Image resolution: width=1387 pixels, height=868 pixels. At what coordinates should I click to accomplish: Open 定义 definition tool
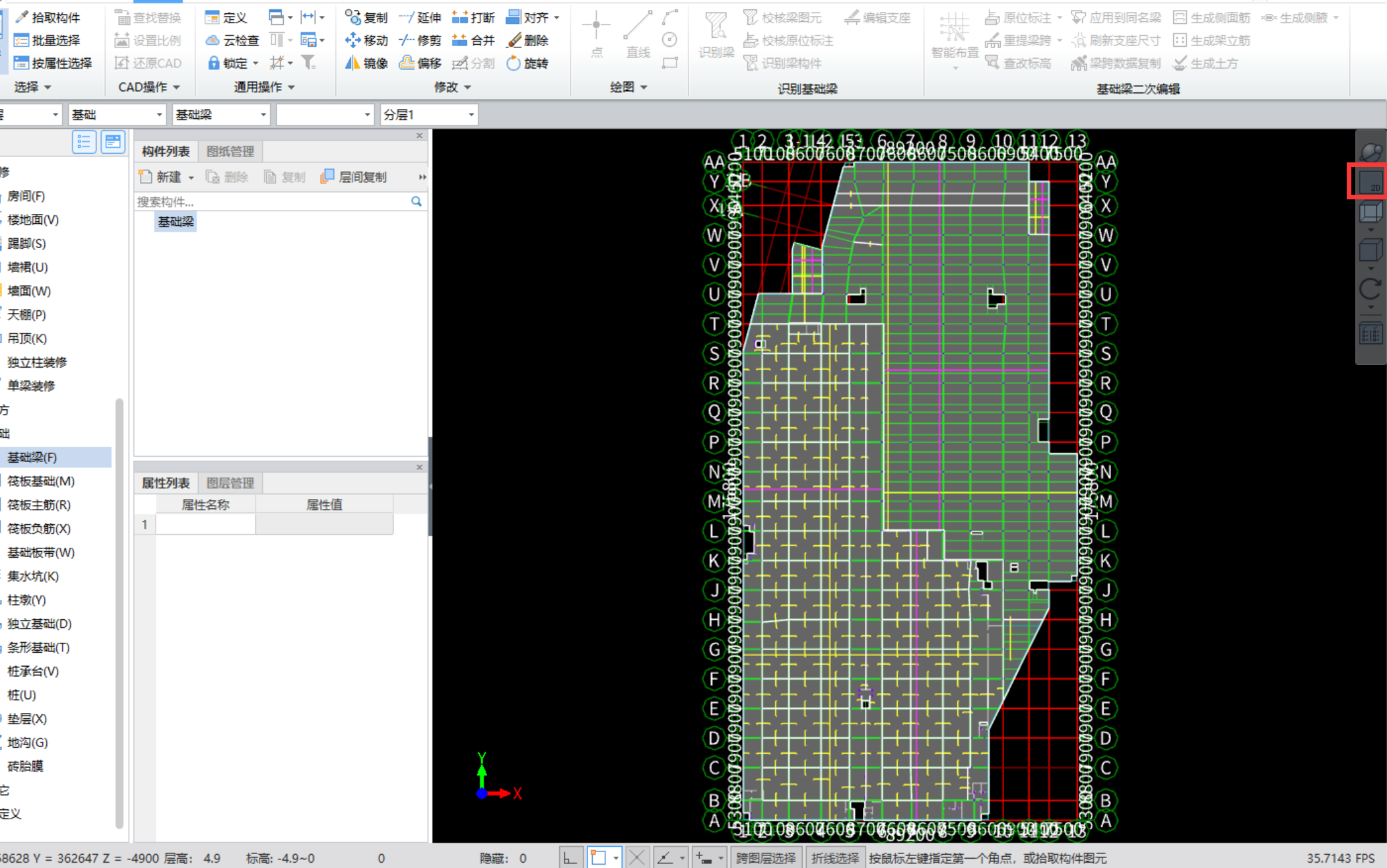tap(226, 17)
